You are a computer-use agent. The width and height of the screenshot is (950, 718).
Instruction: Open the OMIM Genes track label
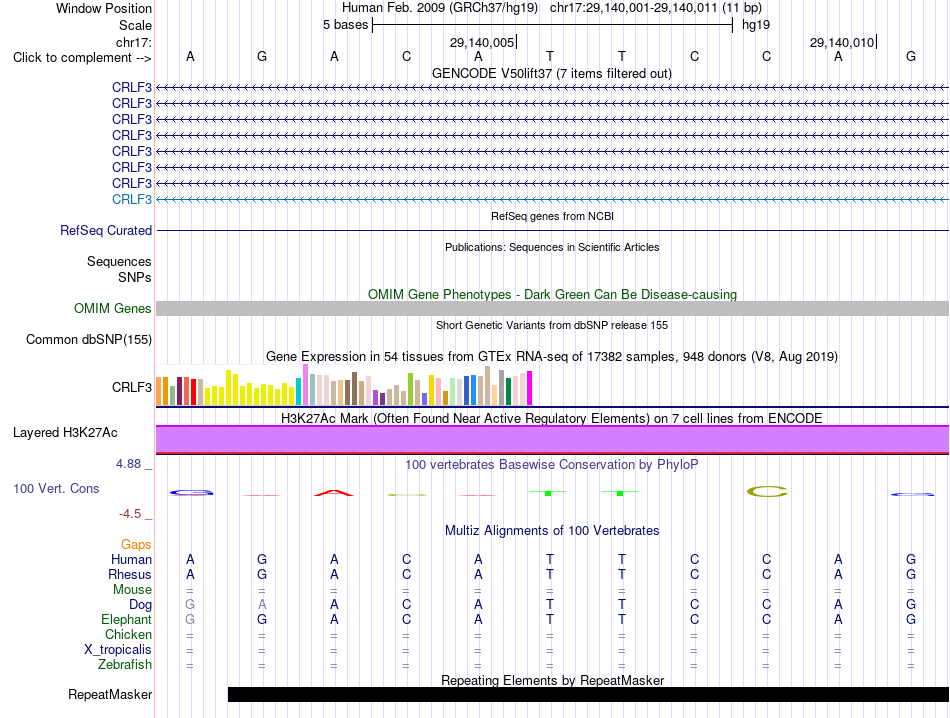click(x=112, y=308)
